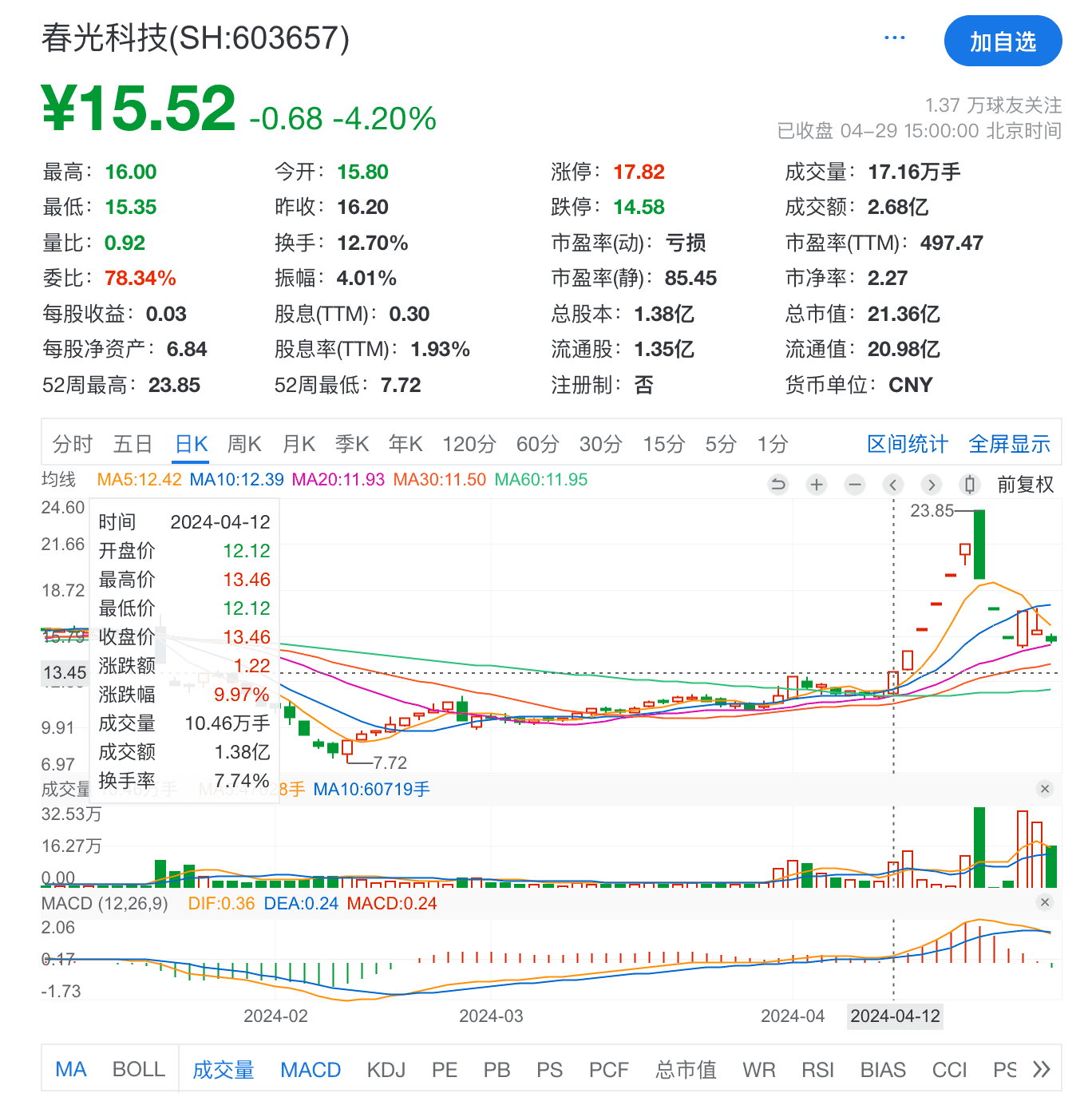The height and width of the screenshot is (1113, 1092).
Task: Select the 五日 chart tab
Action: (133, 444)
